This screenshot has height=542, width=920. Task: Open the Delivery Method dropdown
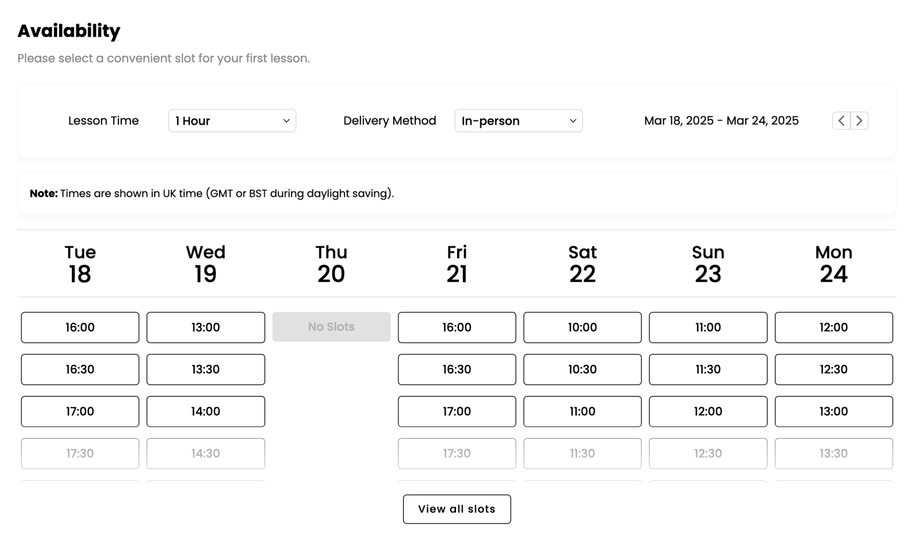click(518, 121)
